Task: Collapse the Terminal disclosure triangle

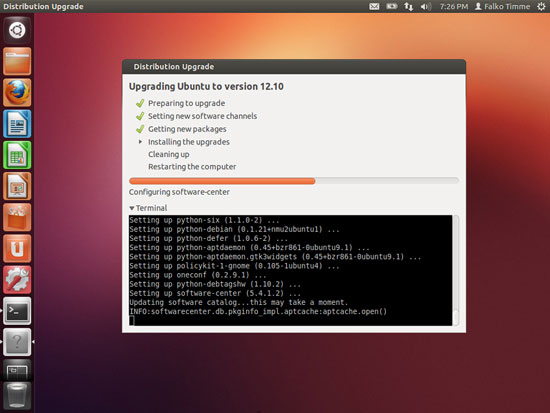Action: 132,208
